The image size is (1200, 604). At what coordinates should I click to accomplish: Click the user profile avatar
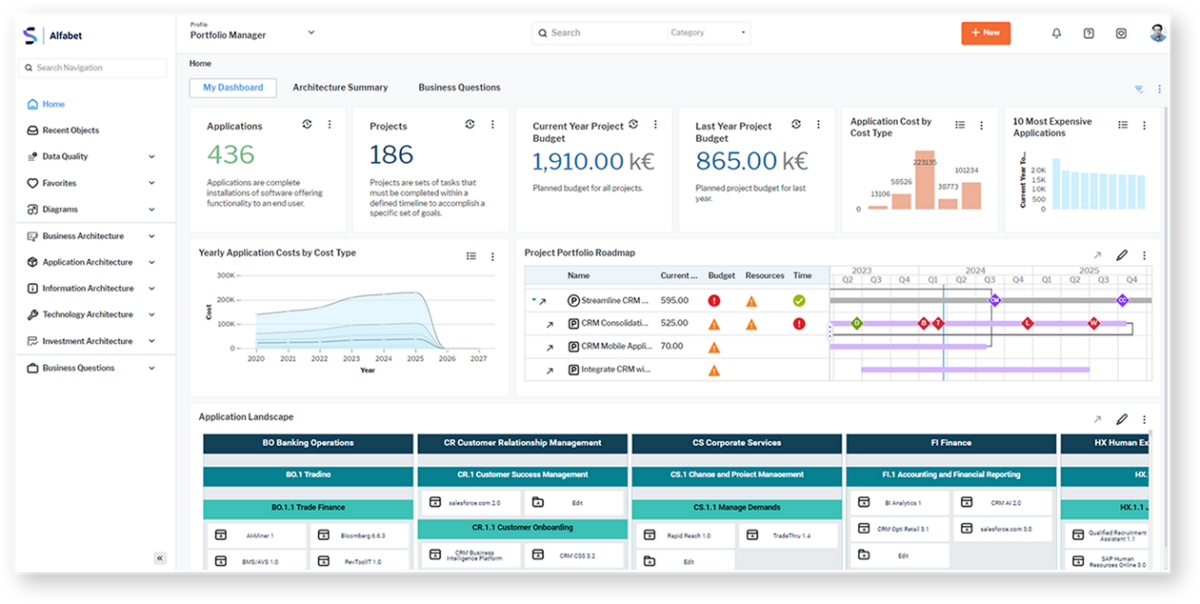pyautogui.click(x=1158, y=33)
